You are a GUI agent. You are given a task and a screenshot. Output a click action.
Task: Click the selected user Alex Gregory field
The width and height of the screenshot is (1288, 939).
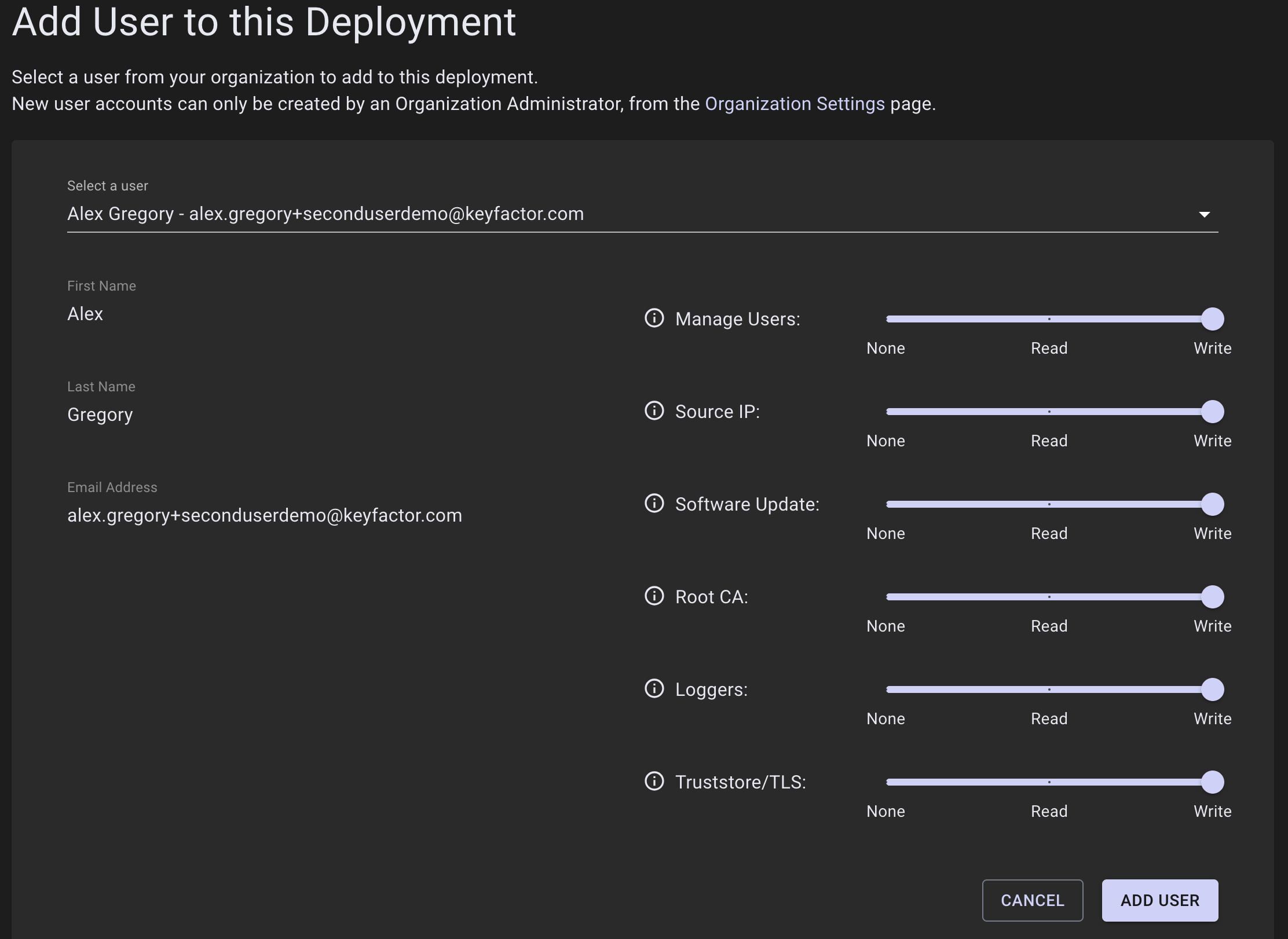coord(325,214)
